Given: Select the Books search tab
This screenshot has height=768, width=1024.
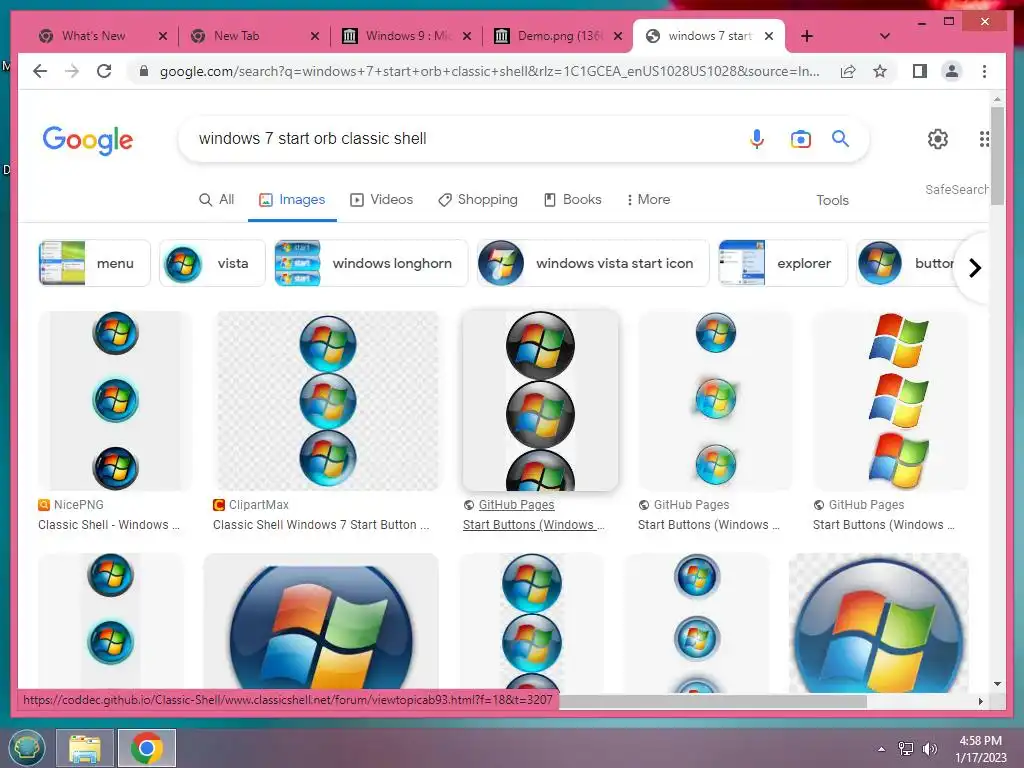Looking at the screenshot, I should click(573, 200).
